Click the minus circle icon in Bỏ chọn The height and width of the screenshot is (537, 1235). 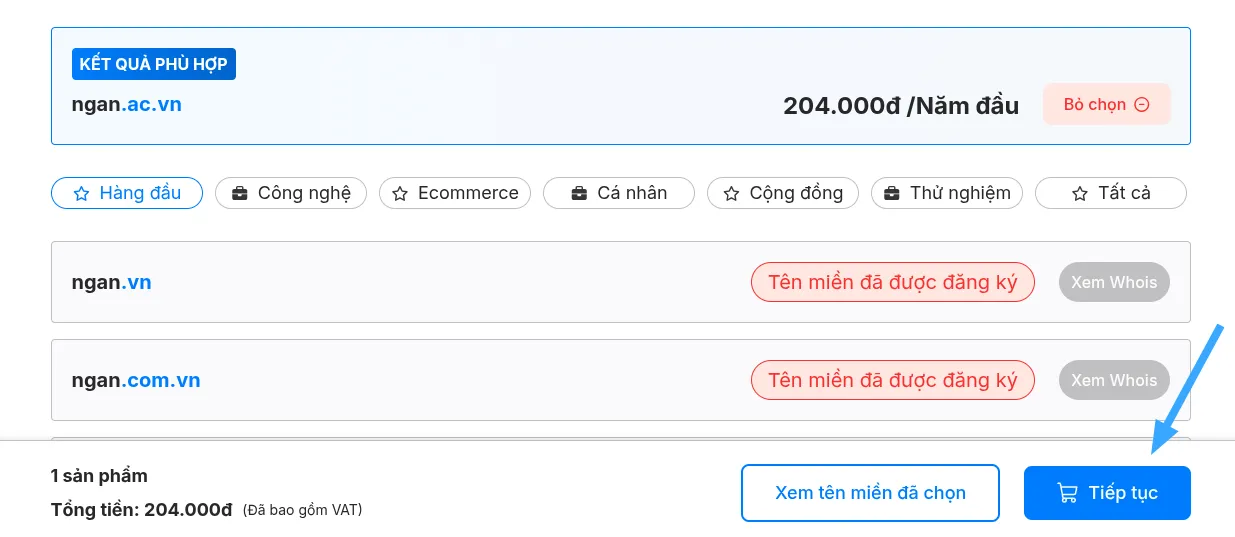pos(1142,105)
